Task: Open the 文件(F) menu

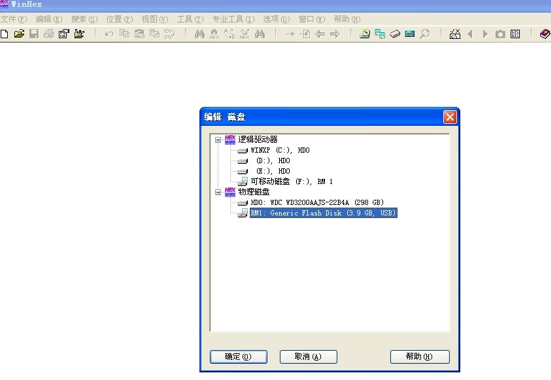Action: pyautogui.click(x=13, y=19)
